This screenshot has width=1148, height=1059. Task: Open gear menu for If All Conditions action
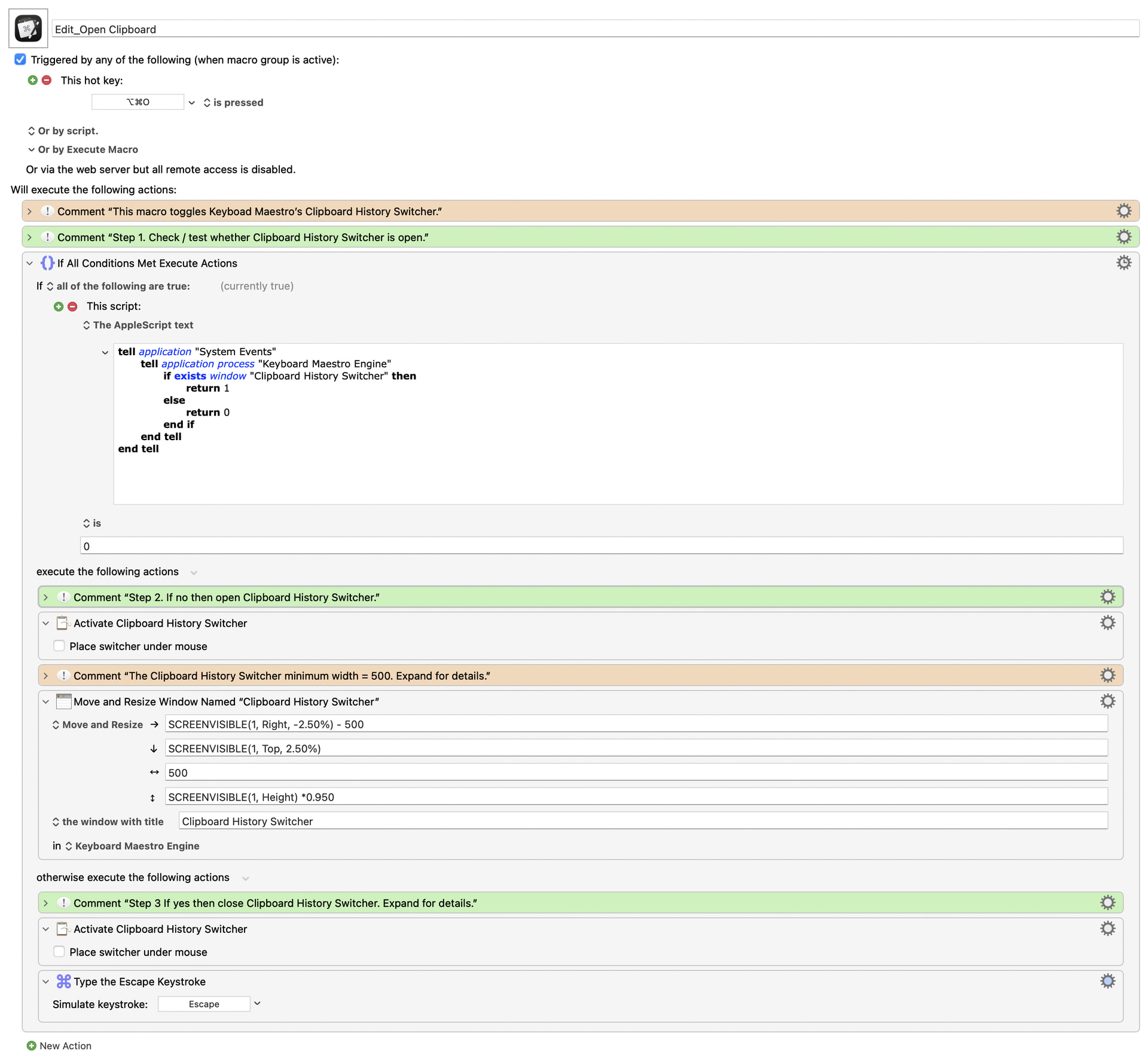tap(1123, 263)
